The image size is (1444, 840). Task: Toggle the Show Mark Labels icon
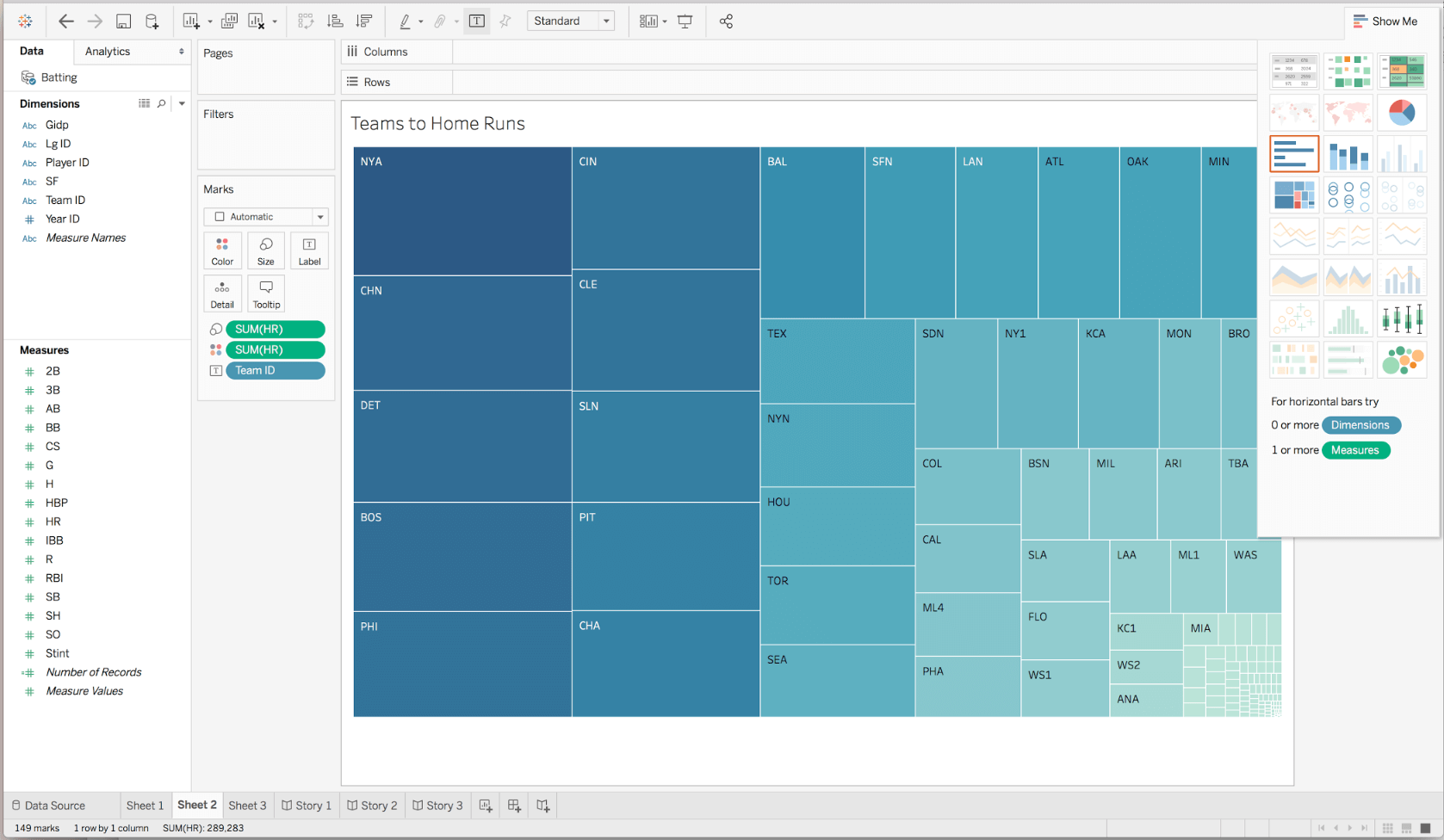477,21
